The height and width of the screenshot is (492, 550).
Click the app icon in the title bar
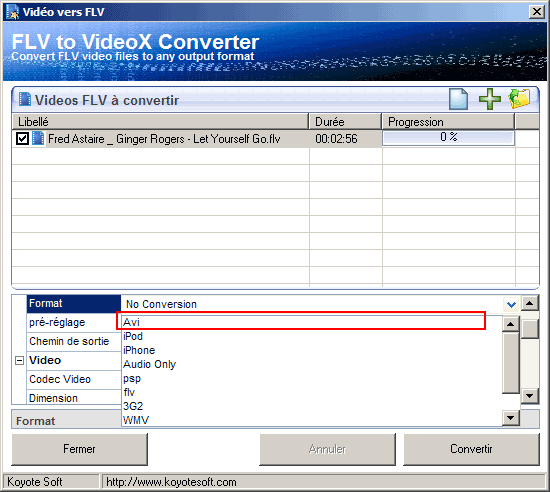(13, 12)
